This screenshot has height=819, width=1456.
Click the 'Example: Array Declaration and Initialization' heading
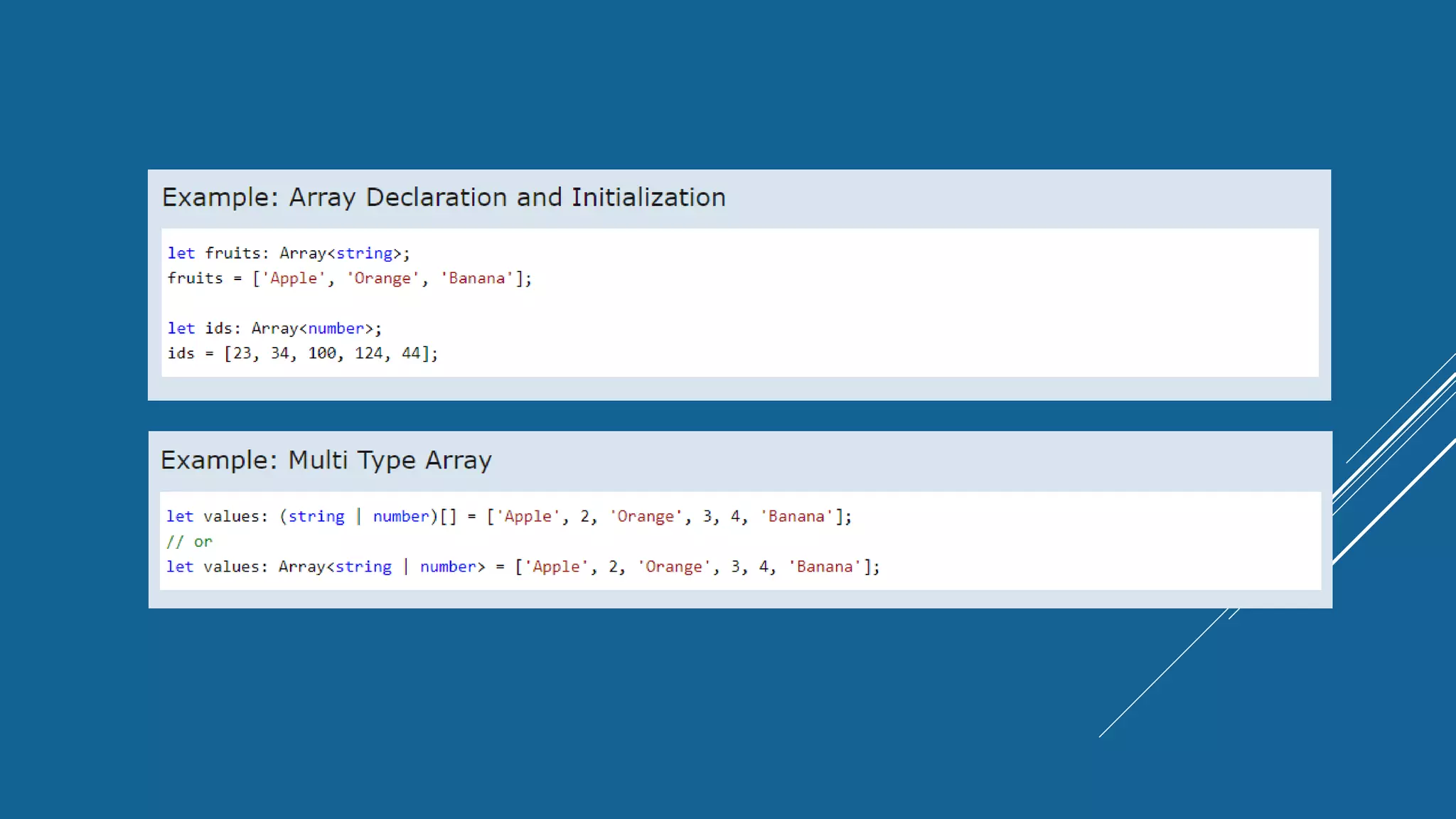click(x=444, y=198)
